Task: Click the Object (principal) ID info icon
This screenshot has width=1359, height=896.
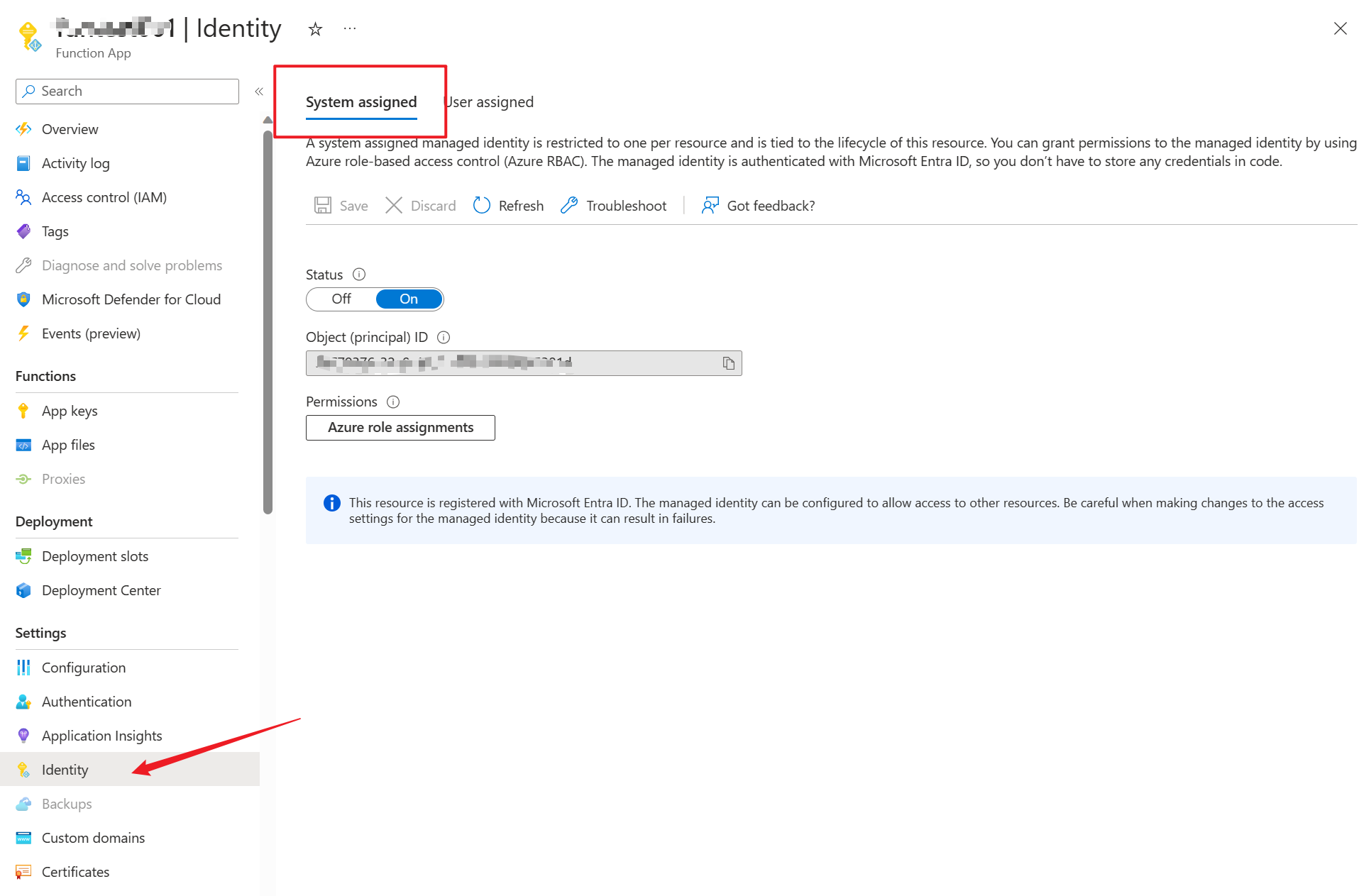Action: tap(444, 338)
